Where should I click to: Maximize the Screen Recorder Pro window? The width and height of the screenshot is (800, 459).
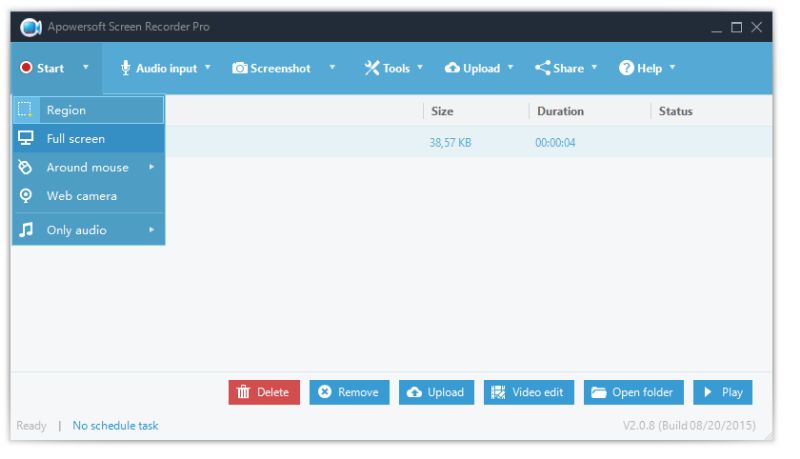pos(736,27)
